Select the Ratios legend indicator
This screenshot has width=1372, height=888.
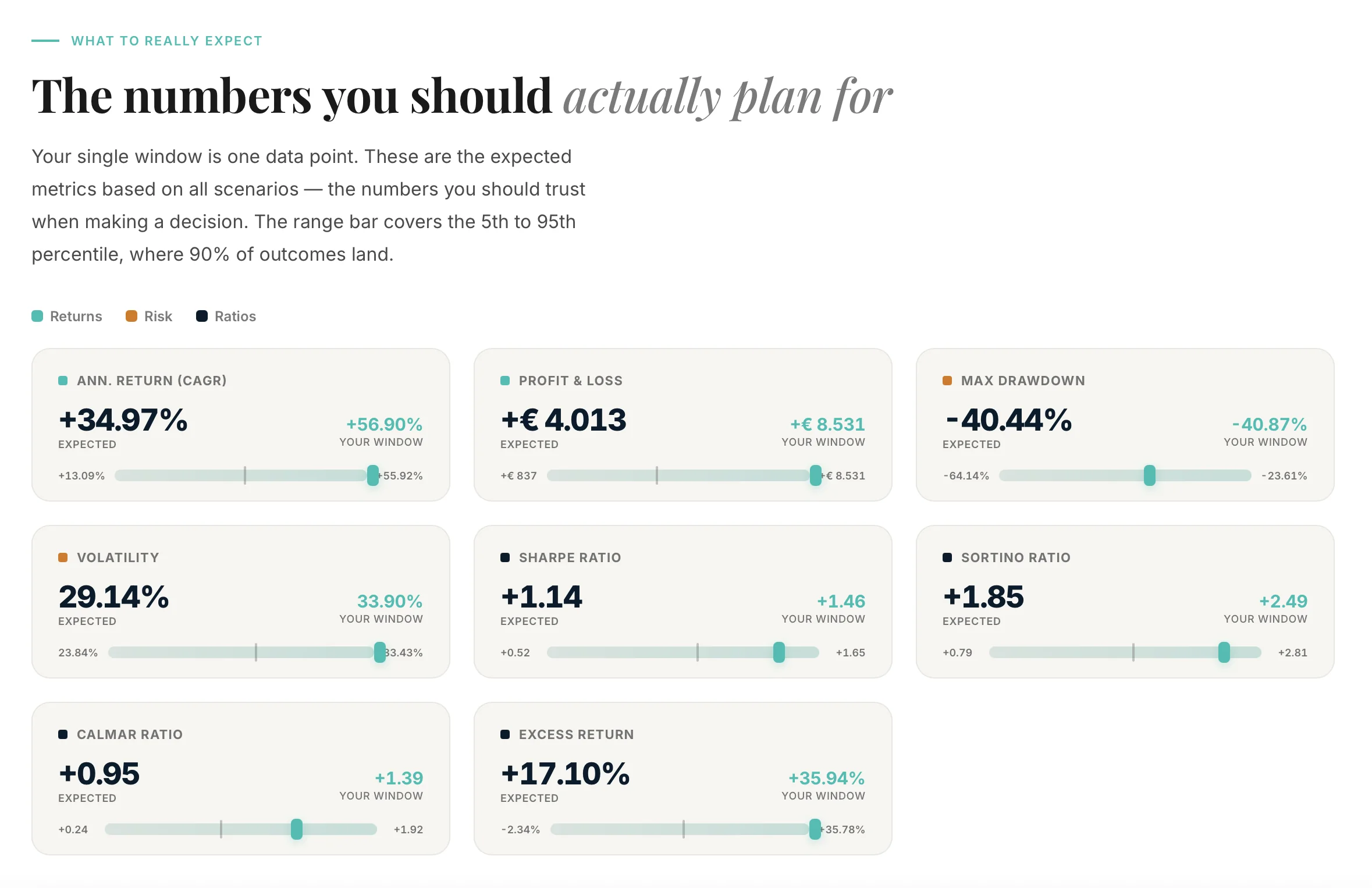(201, 316)
